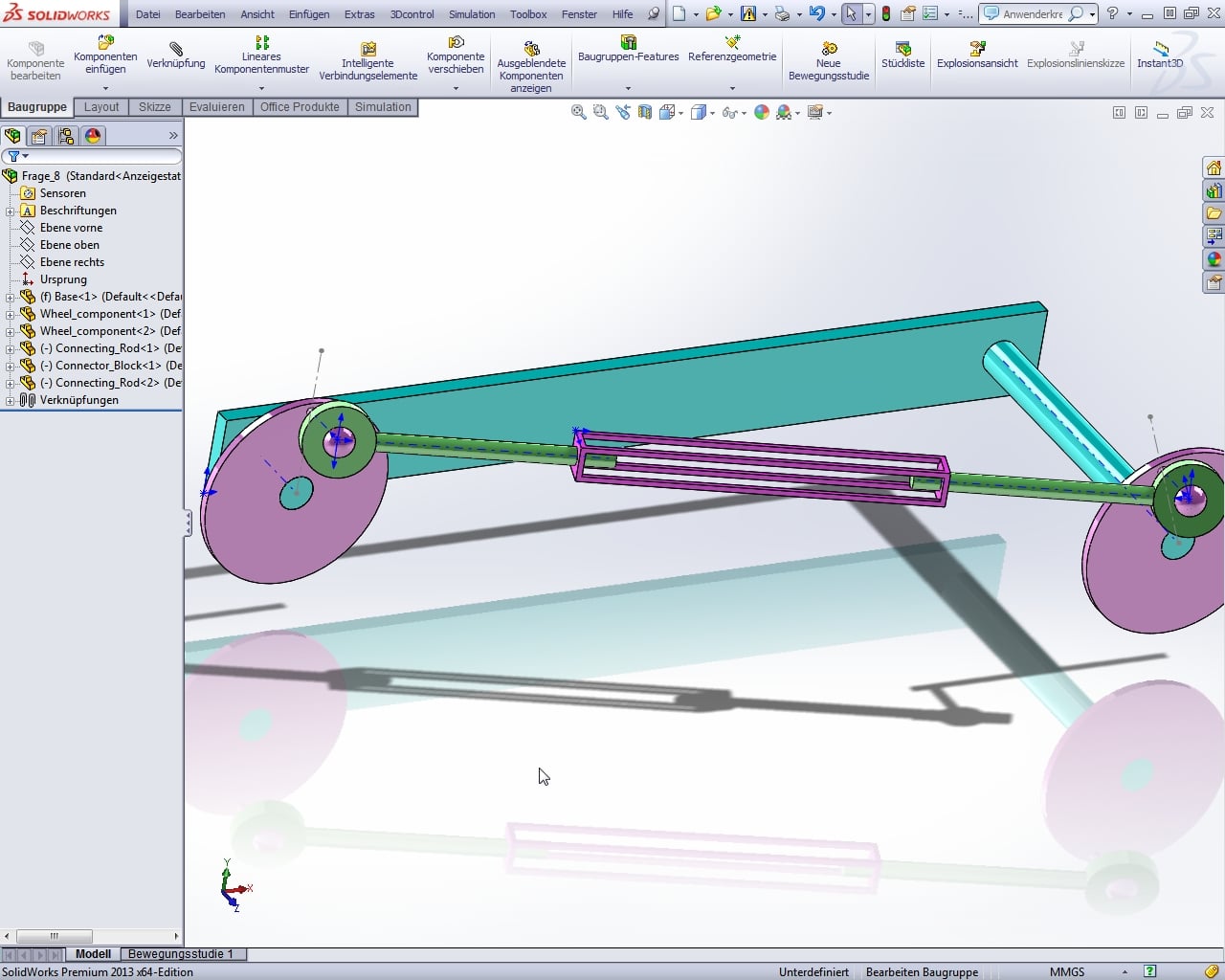
Task: Open the Referenzgeometrie dropdown arrow
Action: coord(732,89)
